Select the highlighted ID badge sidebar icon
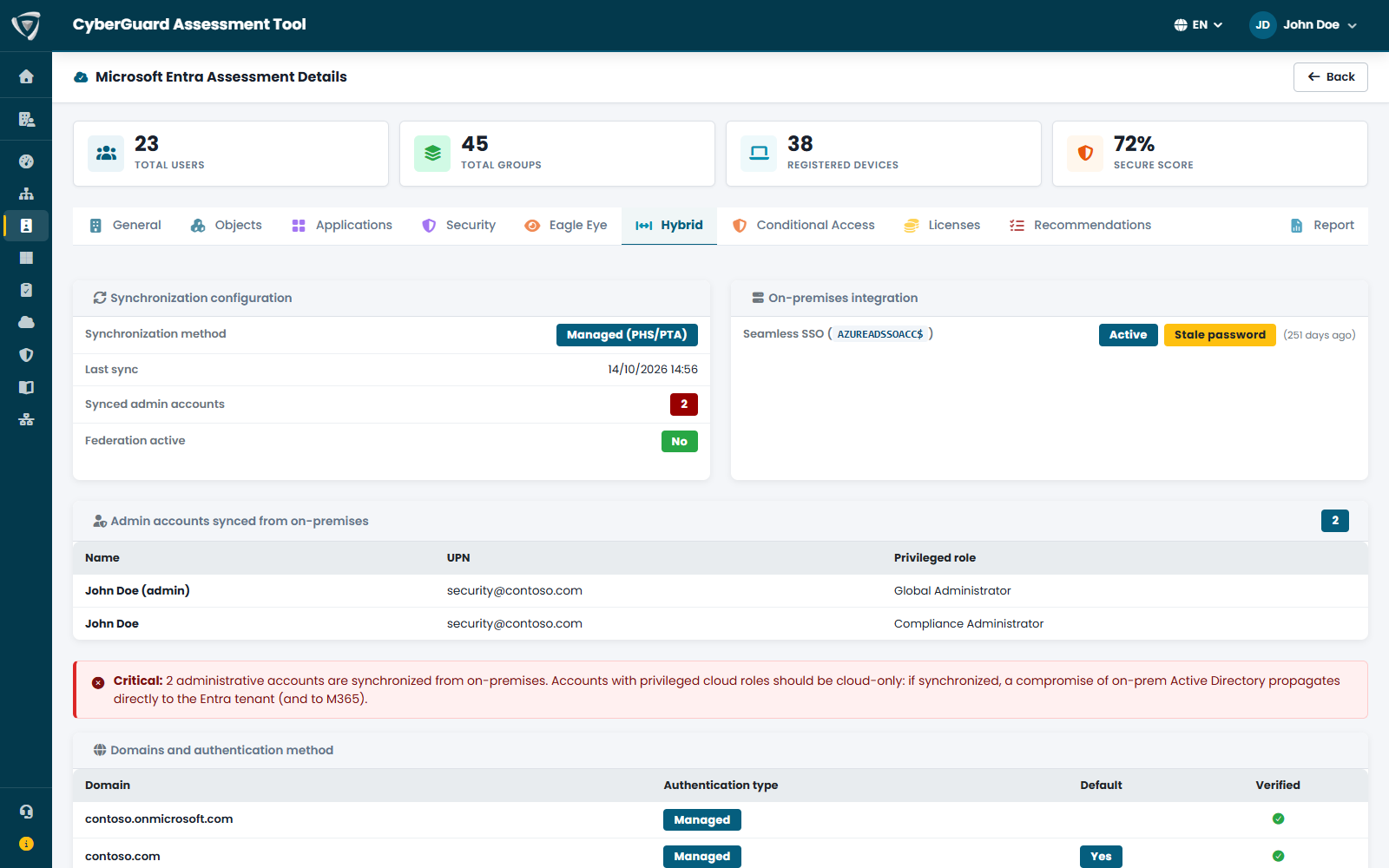The height and width of the screenshot is (868, 1389). point(26,226)
